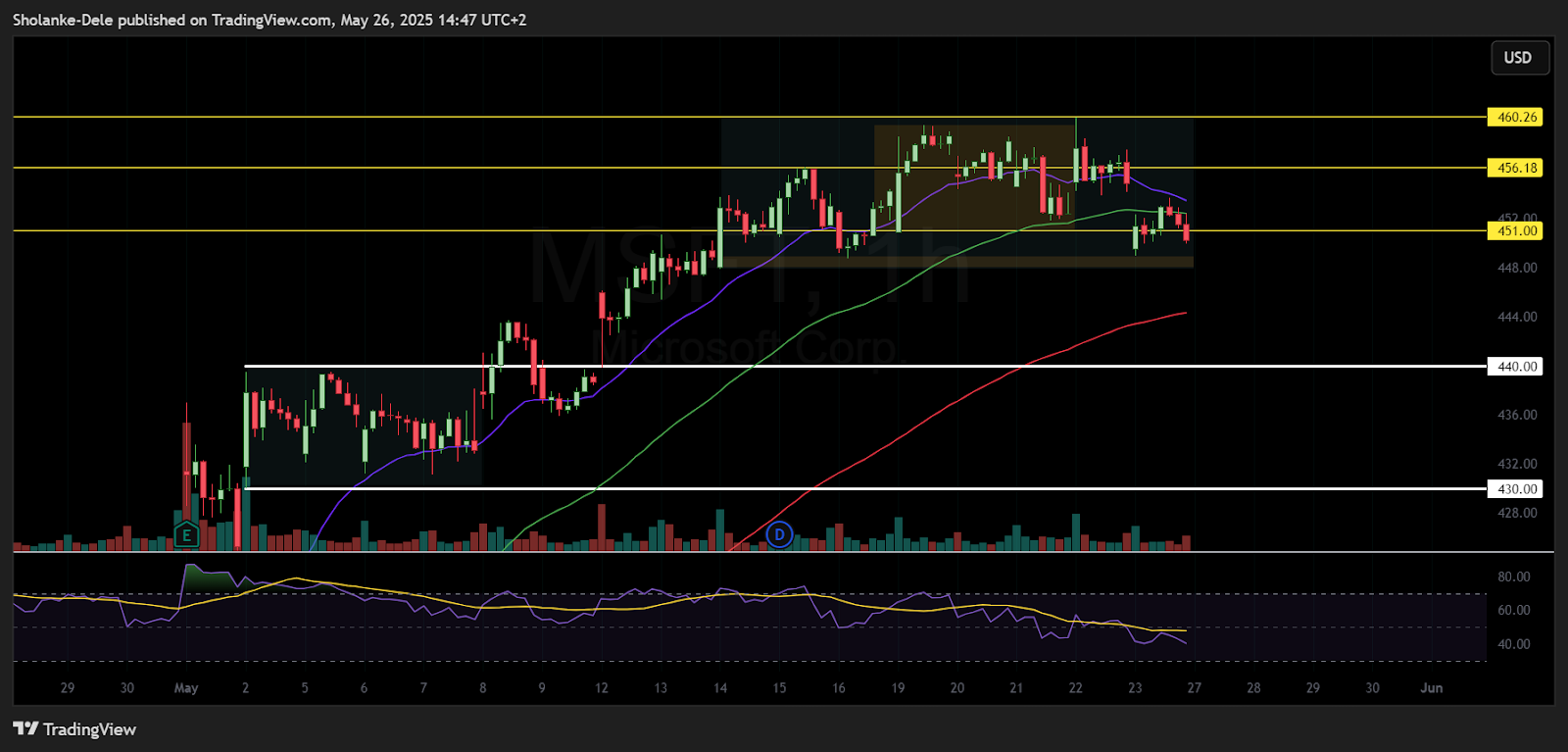Click date label 14 on time axis
1568x752 pixels.
coord(720,688)
